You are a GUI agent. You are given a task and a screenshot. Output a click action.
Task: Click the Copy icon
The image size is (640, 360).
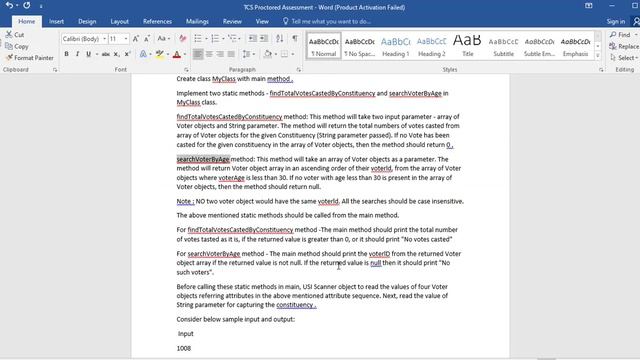[x=9, y=46]
